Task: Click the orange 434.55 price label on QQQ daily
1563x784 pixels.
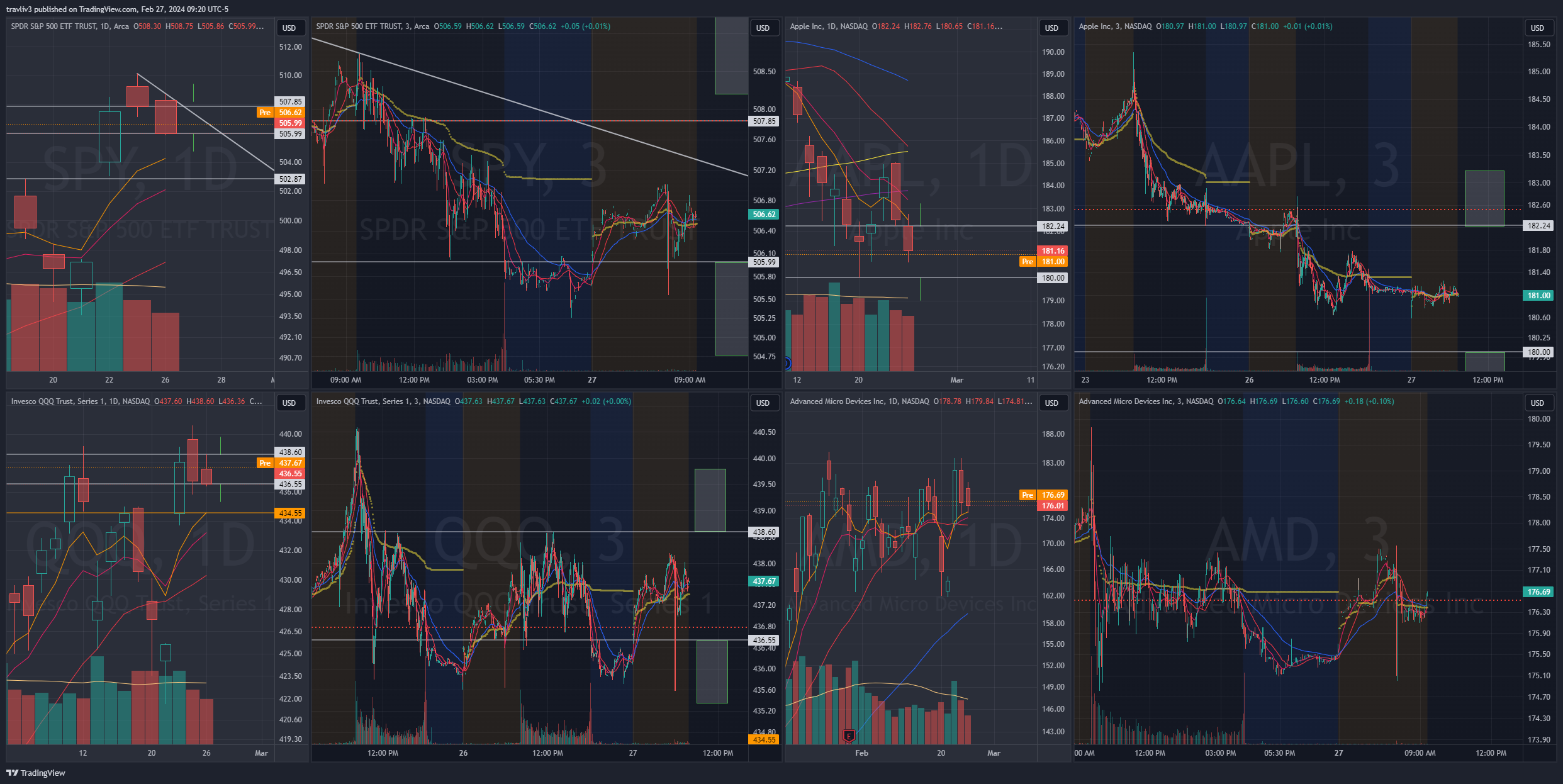Action: [x=290, y=513]
